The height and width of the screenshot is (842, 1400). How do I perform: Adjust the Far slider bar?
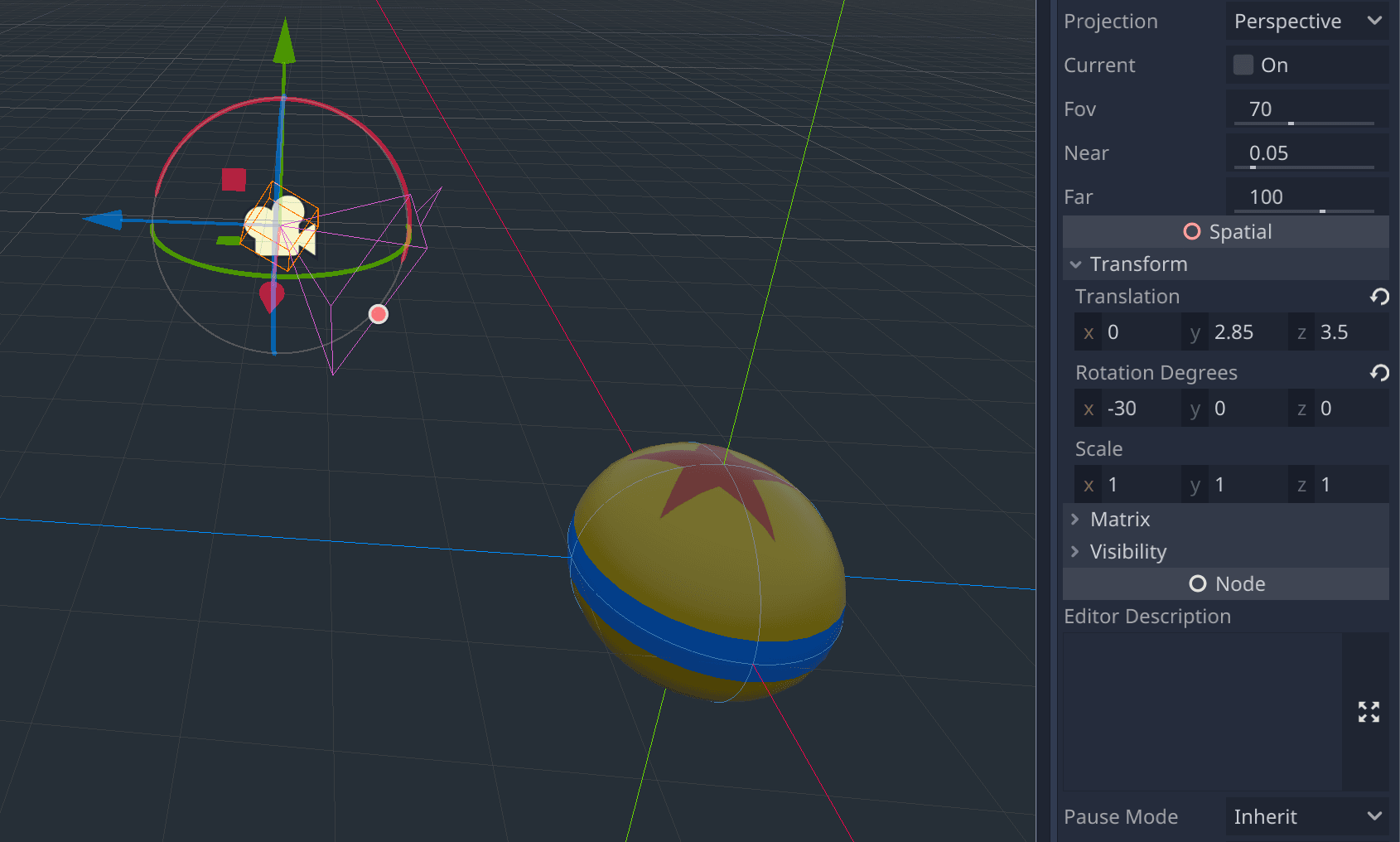tap(1304, 211)
